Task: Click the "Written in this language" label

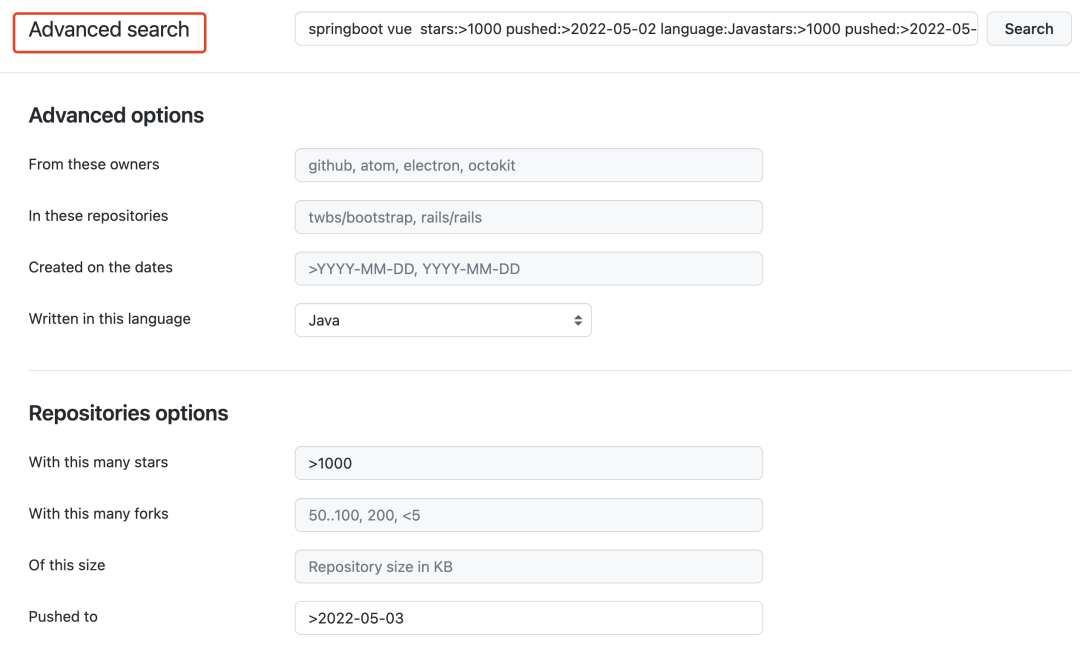Action: pyautogui.click(x=110, y=319)
